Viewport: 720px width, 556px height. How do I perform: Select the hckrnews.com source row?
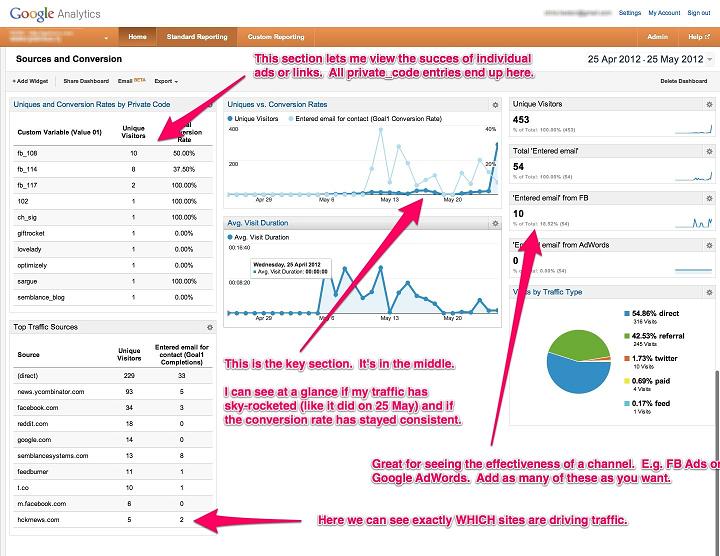tap(113, 520)
